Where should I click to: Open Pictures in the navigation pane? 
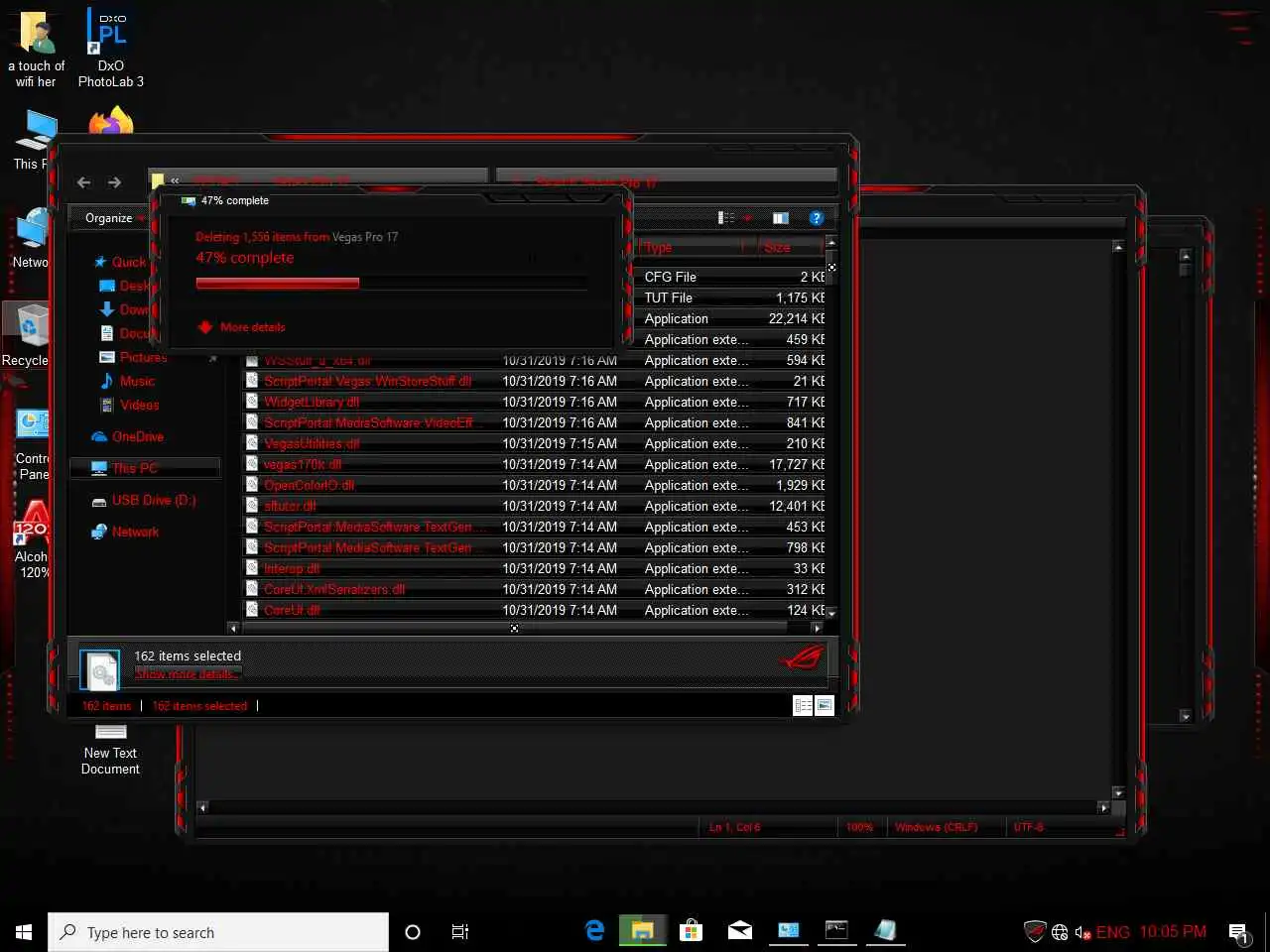pos(144,357)
